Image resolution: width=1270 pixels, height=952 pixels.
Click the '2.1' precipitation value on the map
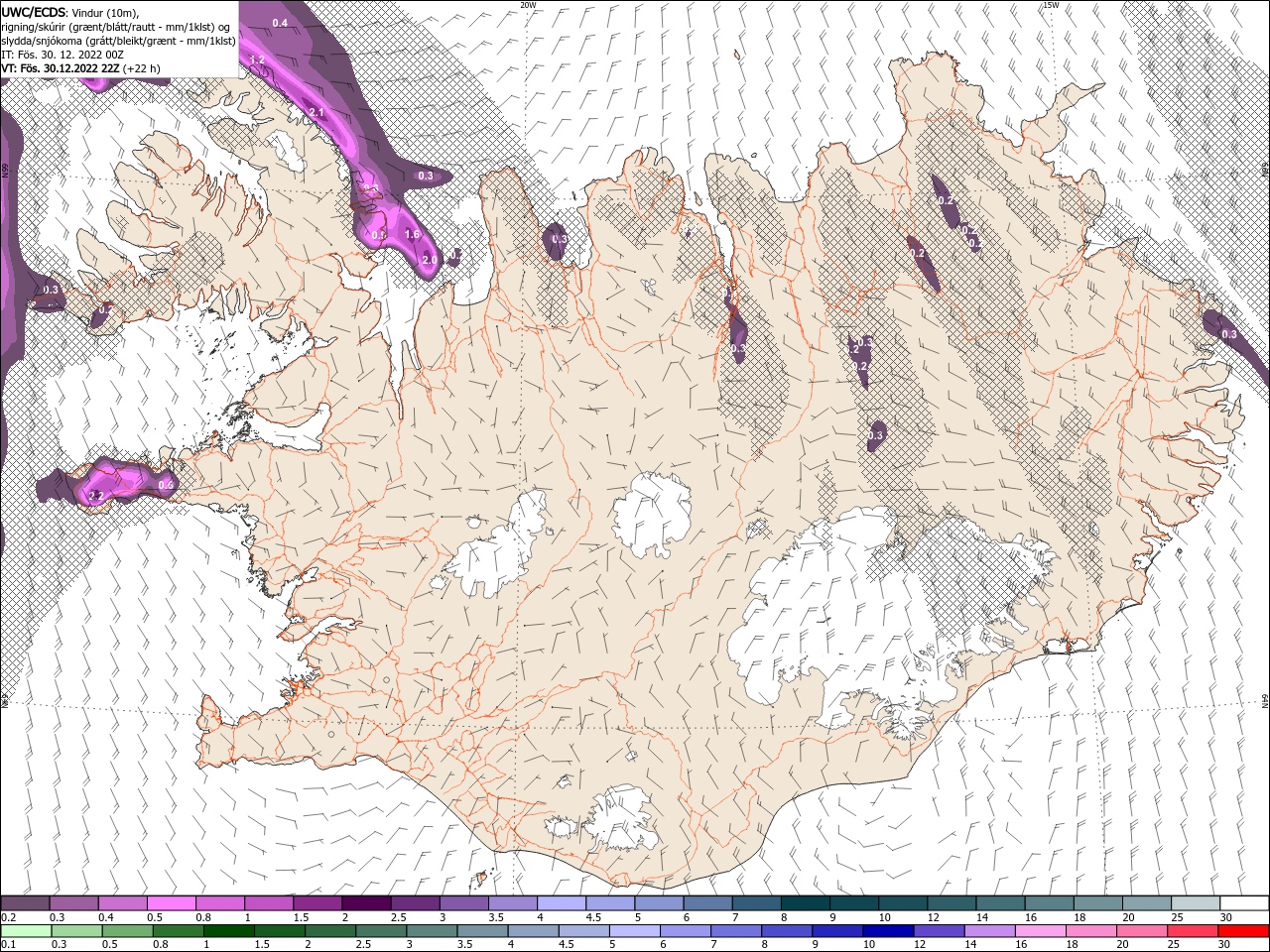[x=317, y=113]
